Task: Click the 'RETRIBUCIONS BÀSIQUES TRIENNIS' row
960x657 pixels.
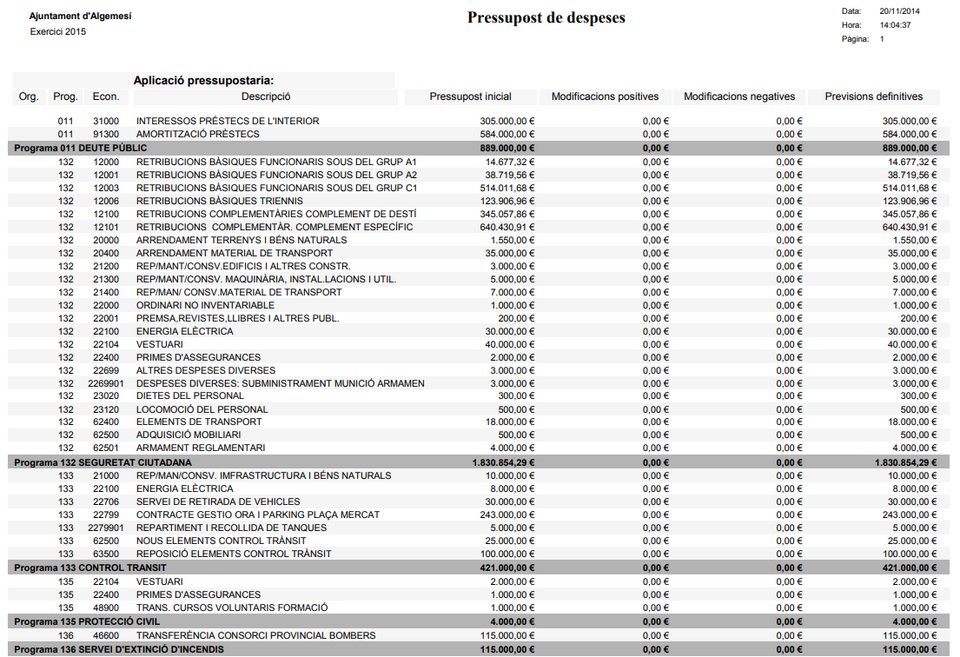Action: coord(479,201)
